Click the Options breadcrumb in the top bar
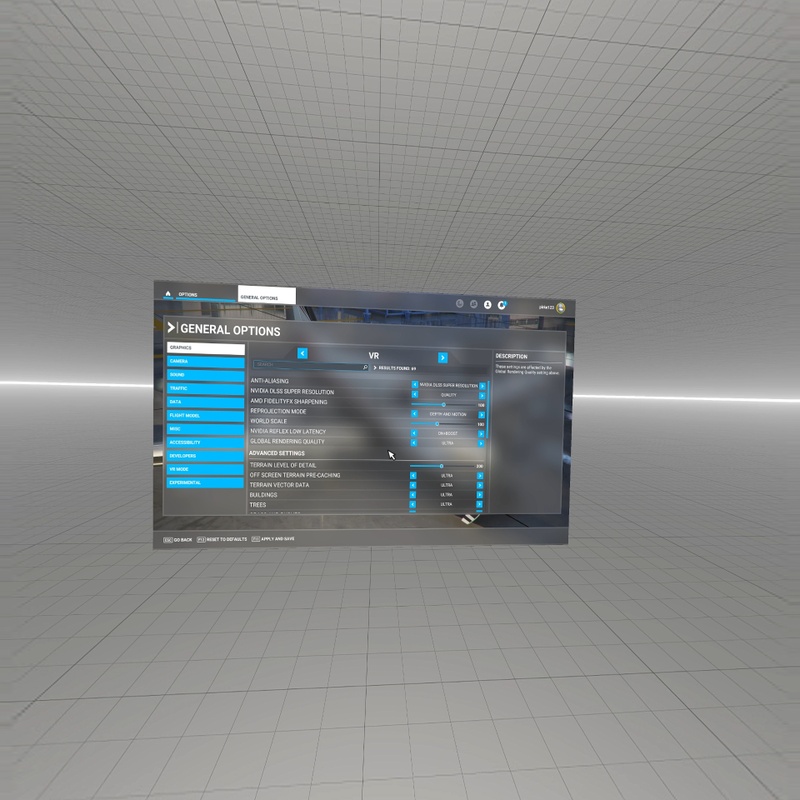The width and height of the screenshot is (800, 800). [x=188, y=294]
